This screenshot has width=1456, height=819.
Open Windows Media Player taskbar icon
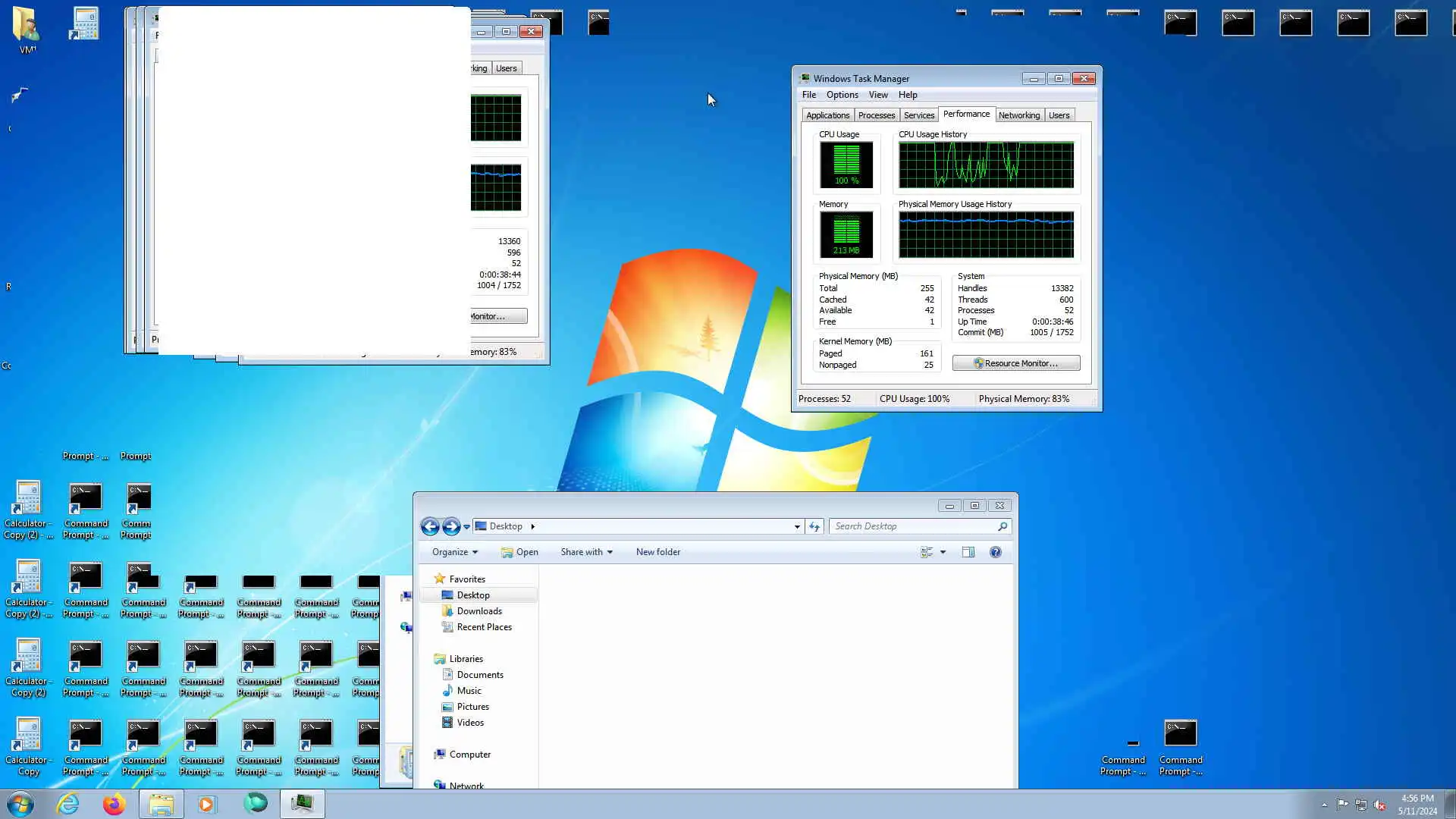point(206,804)
